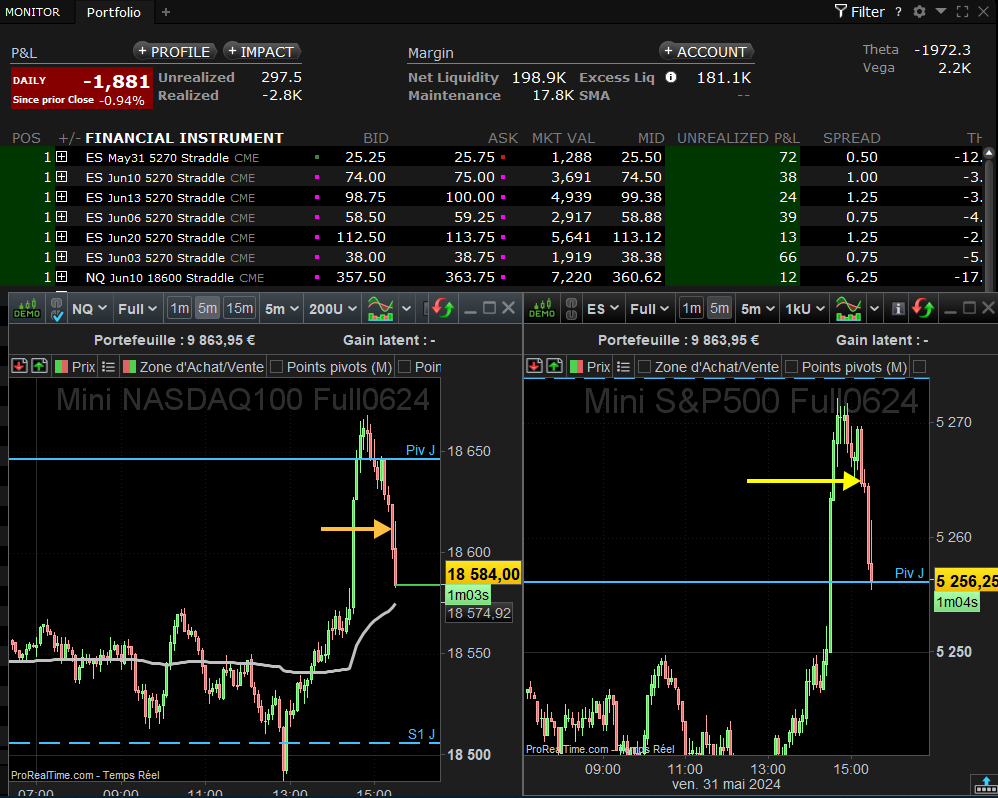Click the portfolio table scrollbar up arrow
998x798 pixels.
click(x=988, y=153)
